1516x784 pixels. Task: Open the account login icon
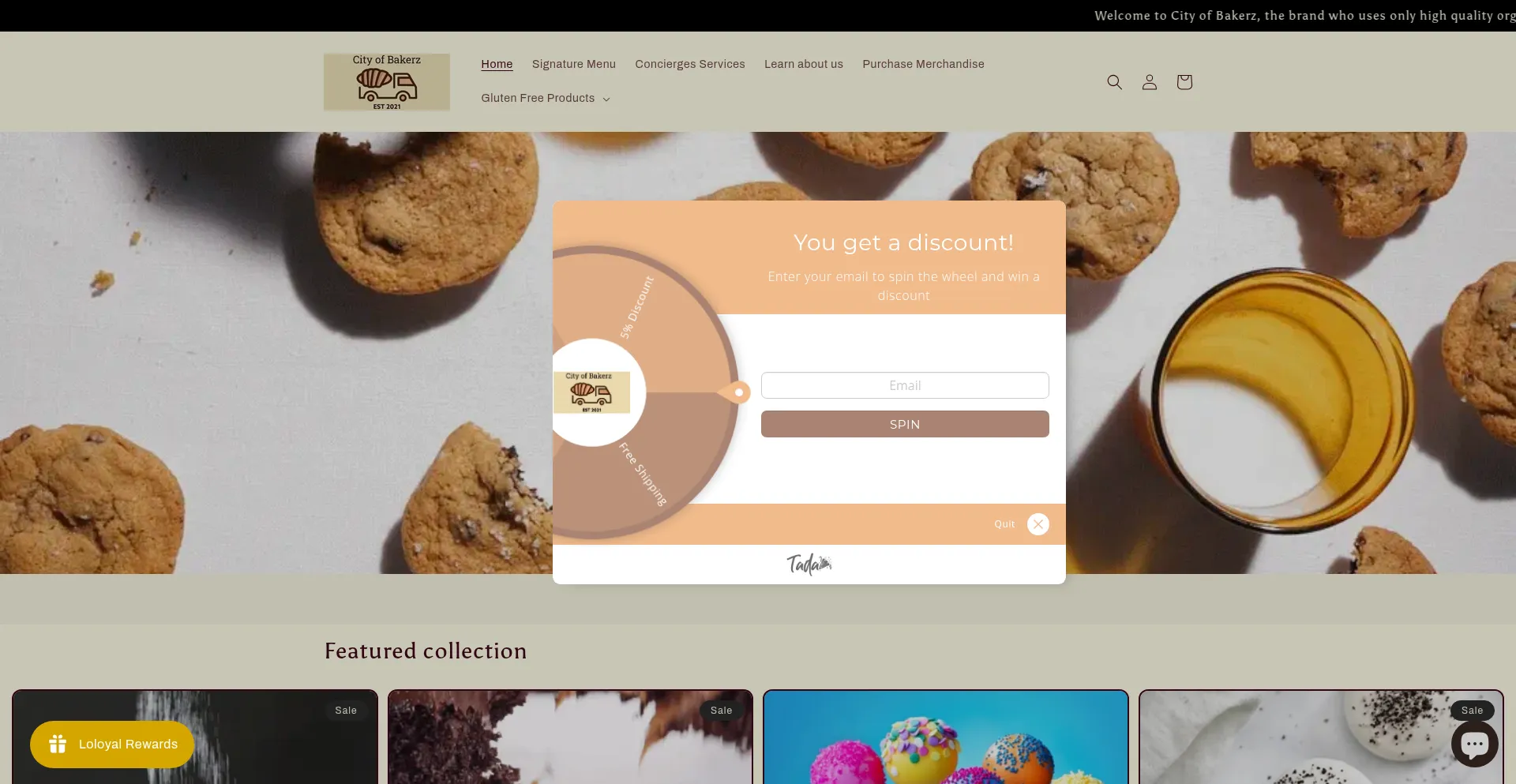pyautogui.click(x=1149, y=82)
